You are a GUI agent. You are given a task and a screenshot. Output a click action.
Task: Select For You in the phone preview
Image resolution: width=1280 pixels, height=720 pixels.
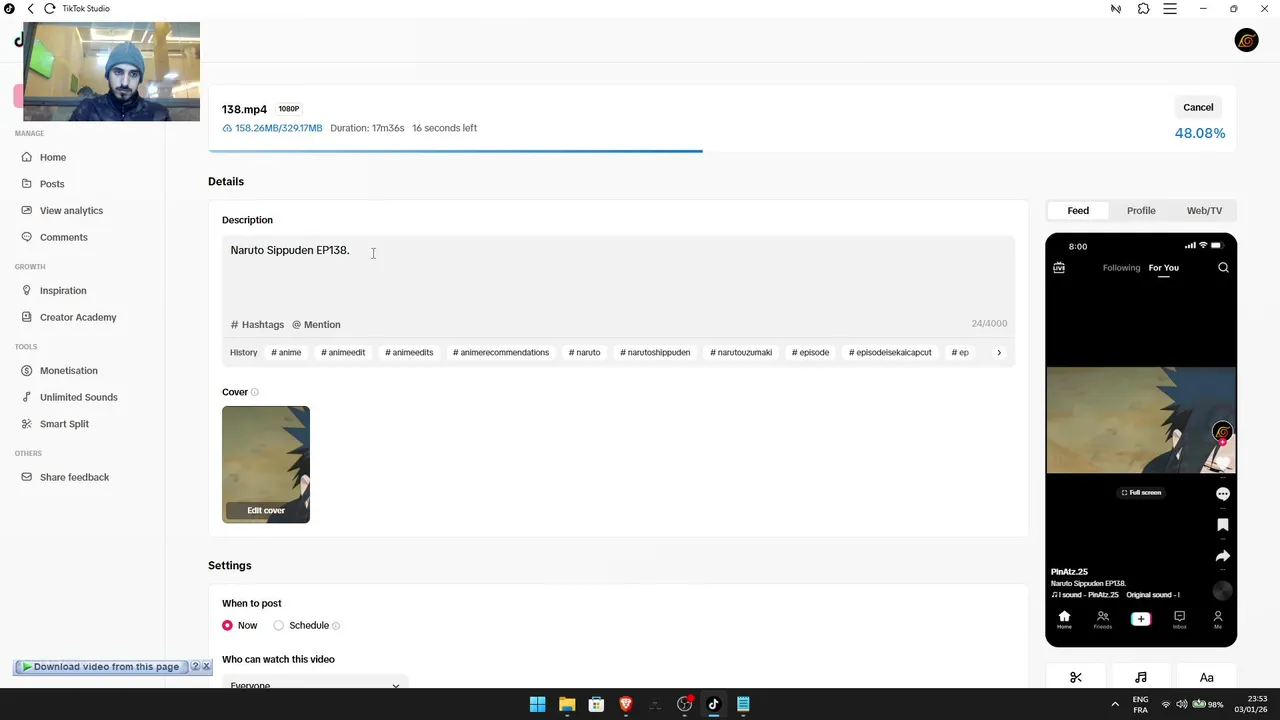pyautogui.click(x=1163, y=268)
